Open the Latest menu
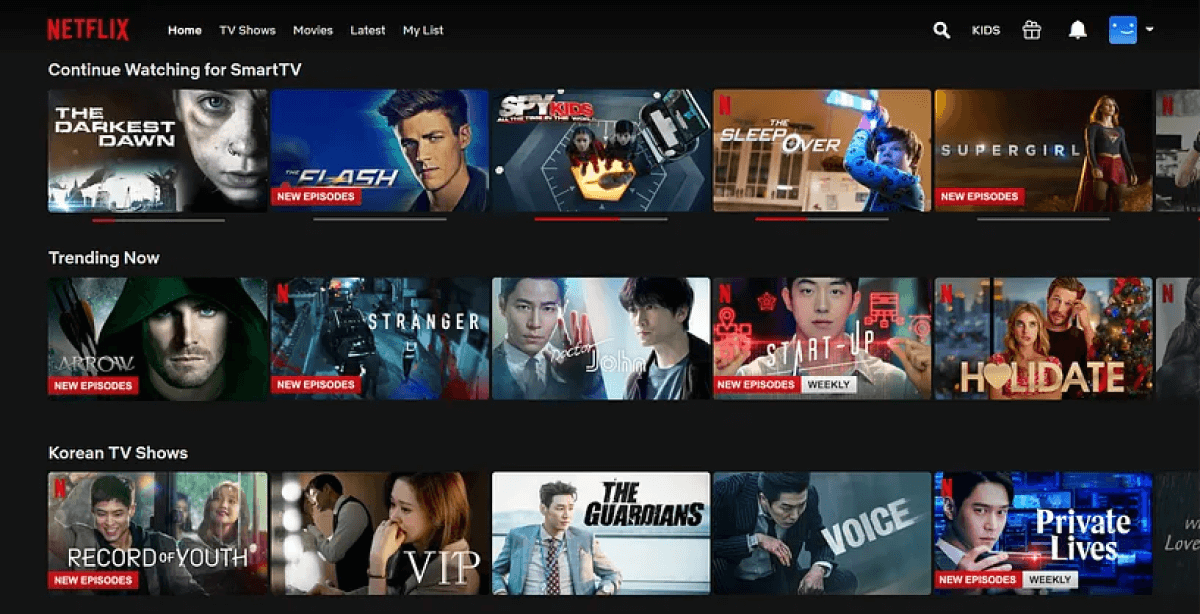This screenshot has width=1200, height=614. 367,30
